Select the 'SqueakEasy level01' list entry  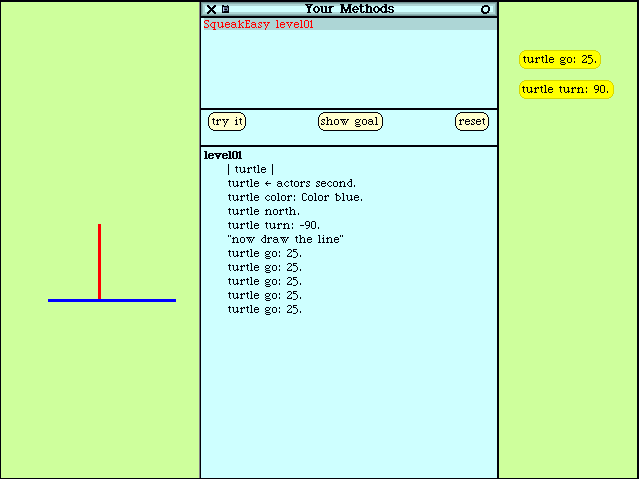tap(258, 24)
